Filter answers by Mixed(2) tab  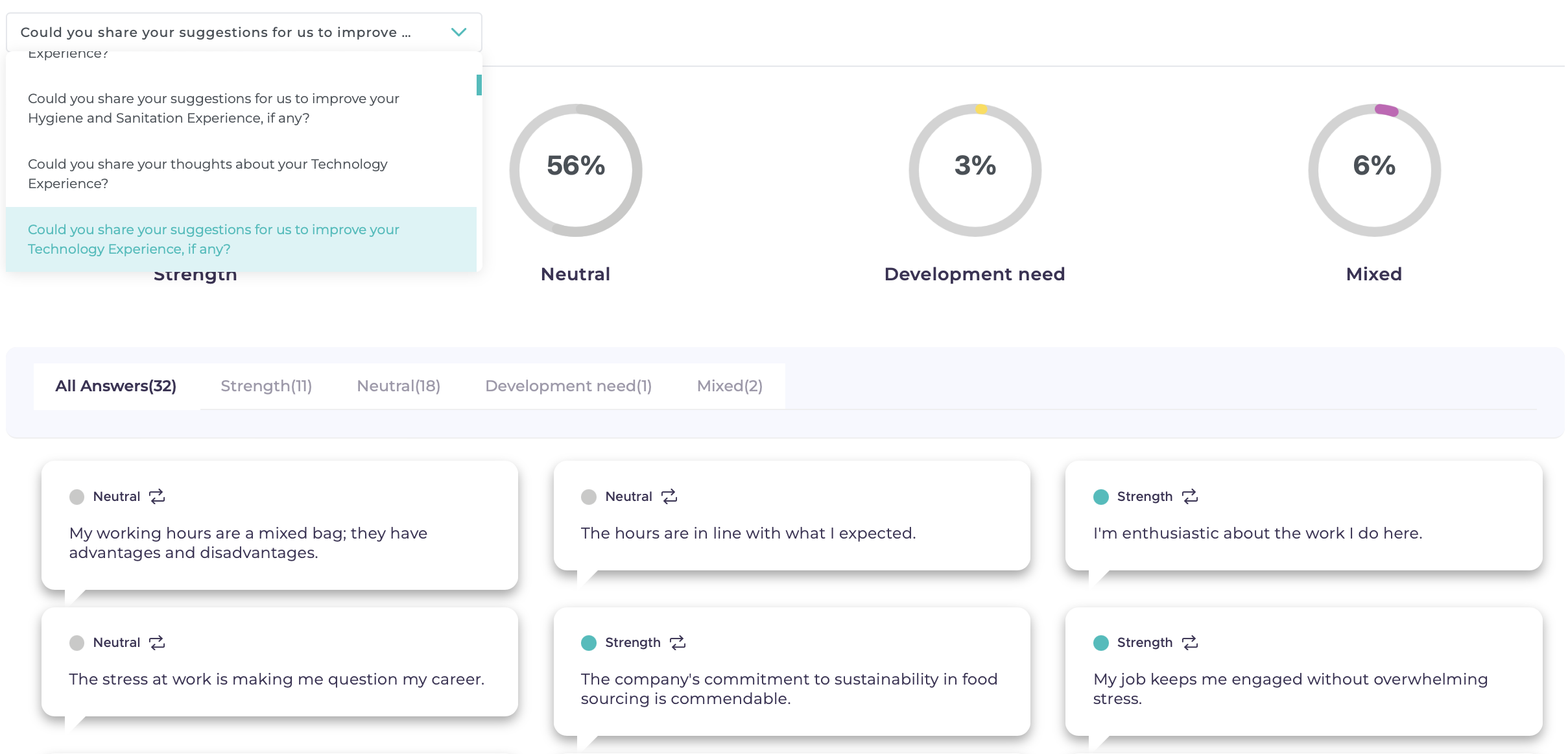tap(729, 386)
